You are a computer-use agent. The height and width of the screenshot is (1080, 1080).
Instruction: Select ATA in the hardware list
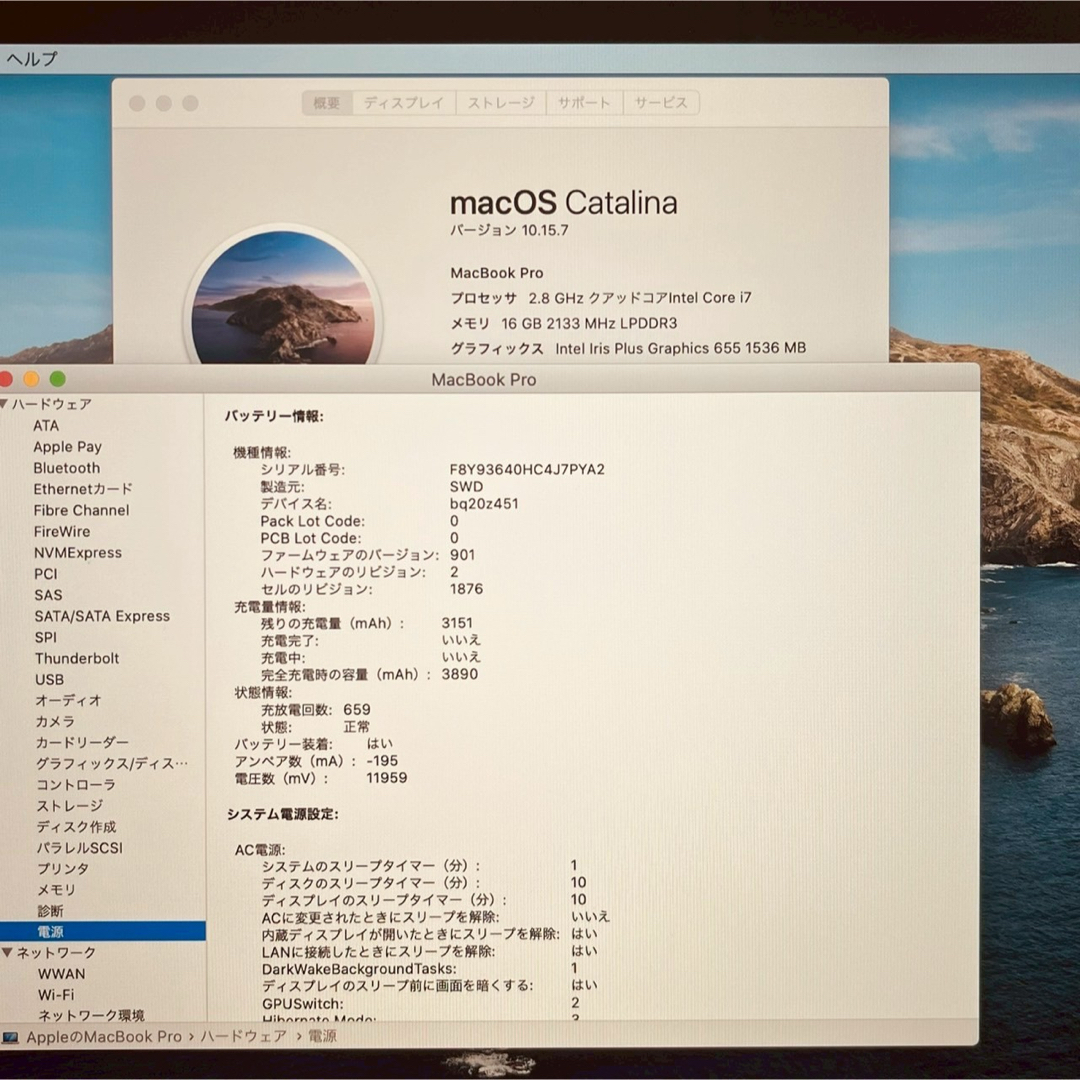click(x=46, y=426)
